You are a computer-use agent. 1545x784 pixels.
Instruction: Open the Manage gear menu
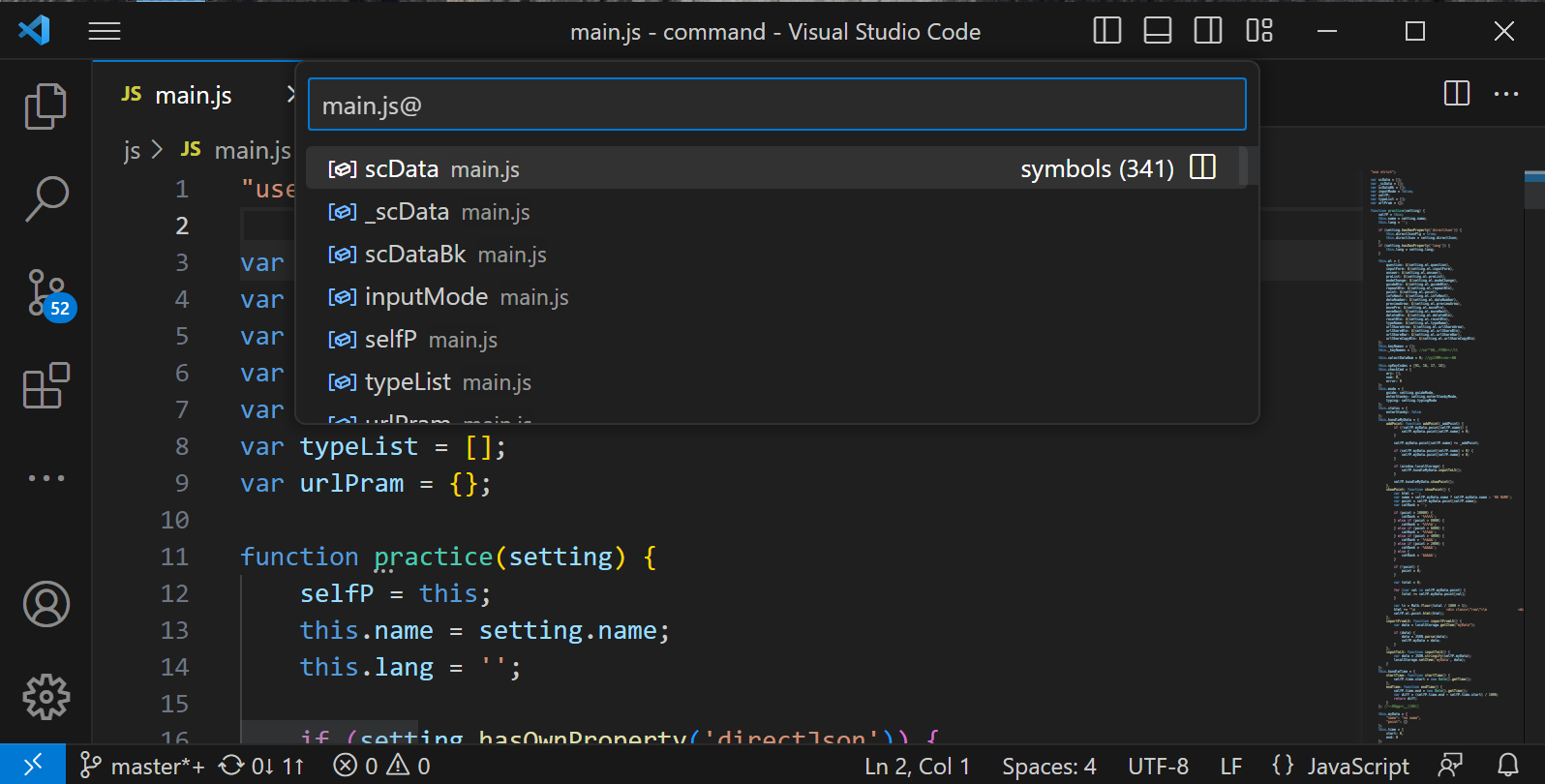click(45, 697)
